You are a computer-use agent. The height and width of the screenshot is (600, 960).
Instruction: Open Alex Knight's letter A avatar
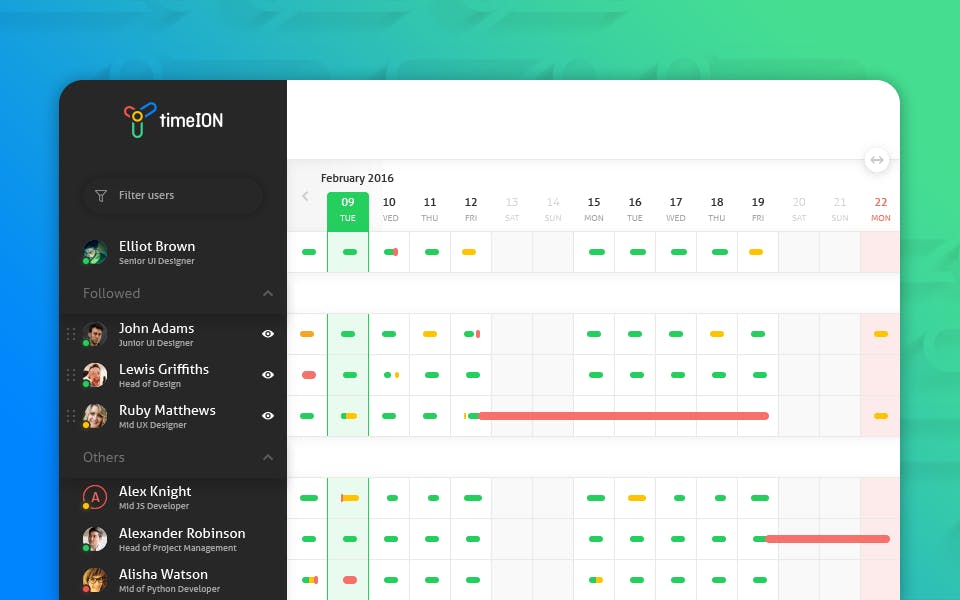[x=95, y=498]
